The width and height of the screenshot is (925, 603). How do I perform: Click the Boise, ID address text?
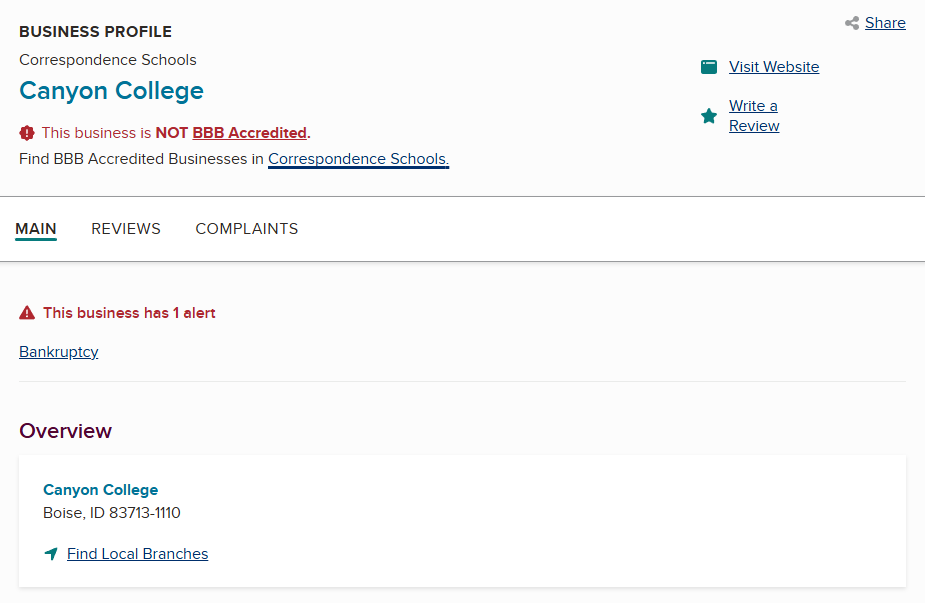click(x=111, y=513)
